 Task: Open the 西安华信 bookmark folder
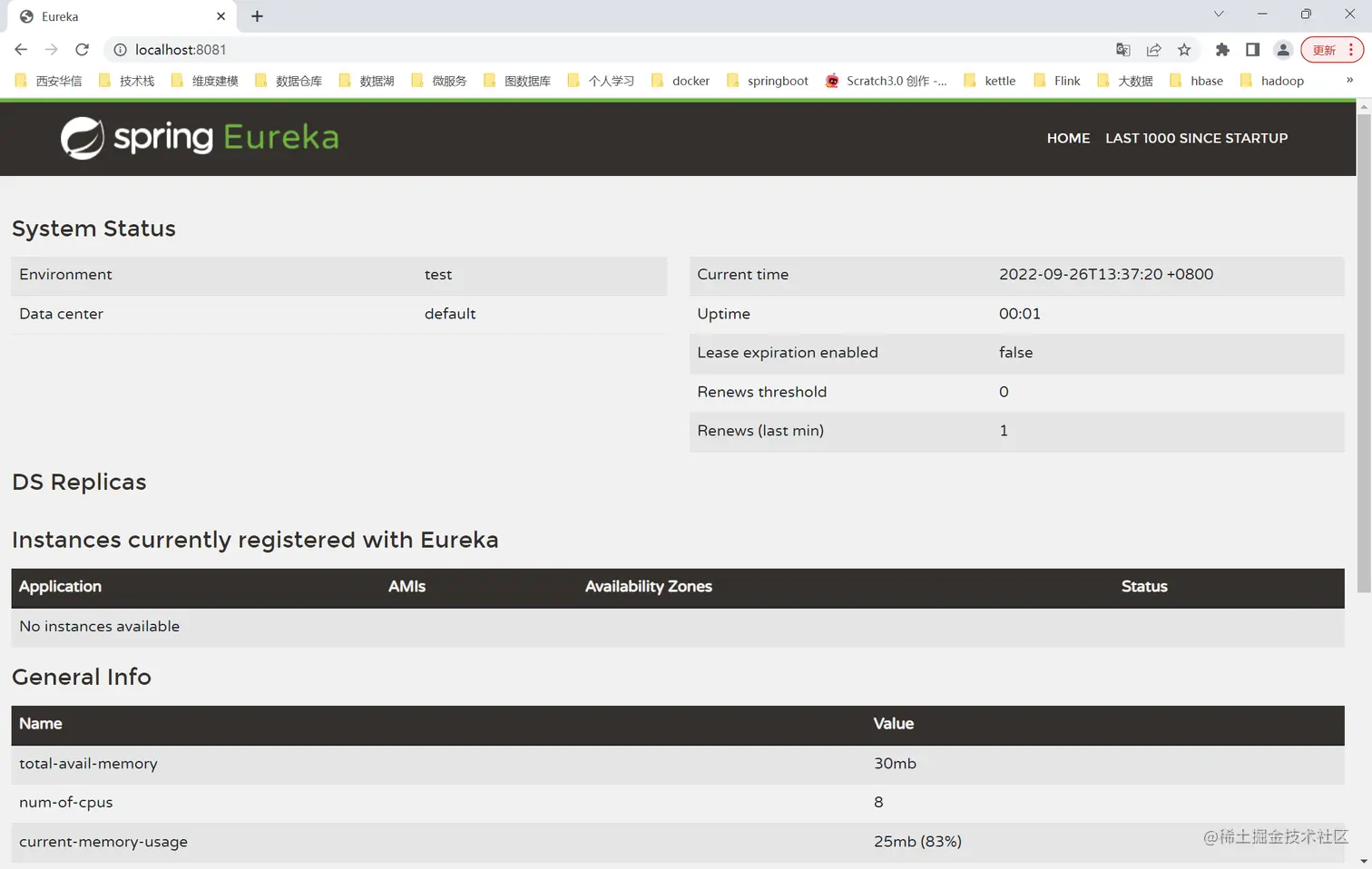[x=49, y=81]
